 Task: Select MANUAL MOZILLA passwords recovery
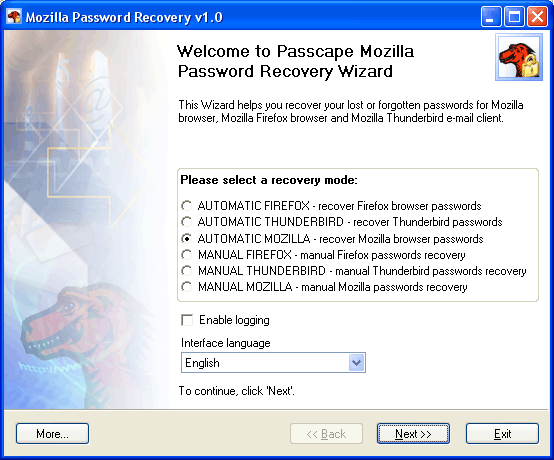[187, 287]
